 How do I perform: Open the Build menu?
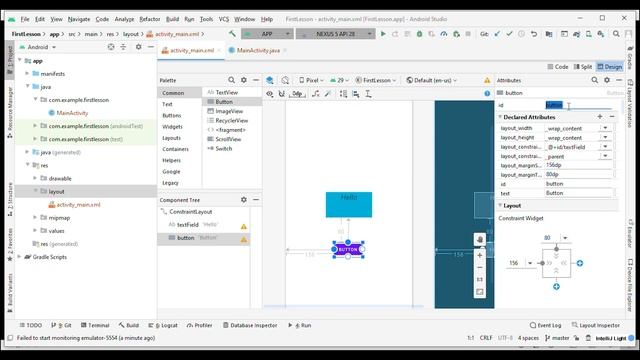[x=172, y=19]
